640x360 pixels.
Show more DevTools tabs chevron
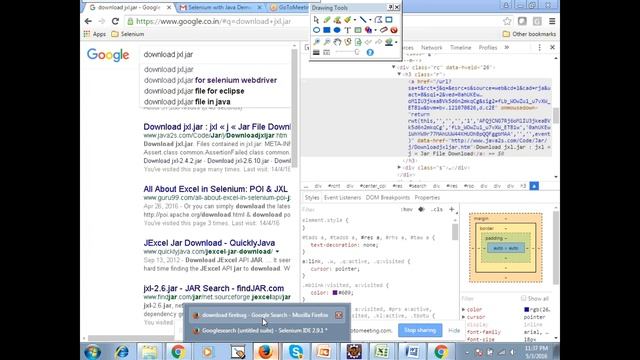pos(507,48)
